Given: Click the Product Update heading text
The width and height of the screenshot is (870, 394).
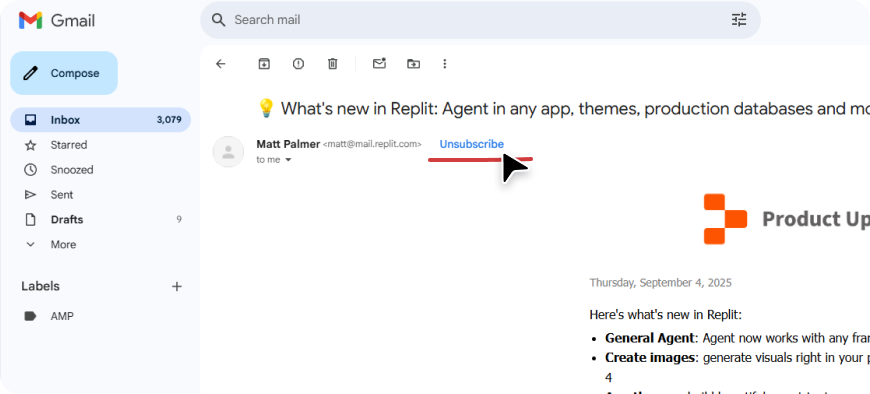Looking at the screenshot, I should [816, 219].
